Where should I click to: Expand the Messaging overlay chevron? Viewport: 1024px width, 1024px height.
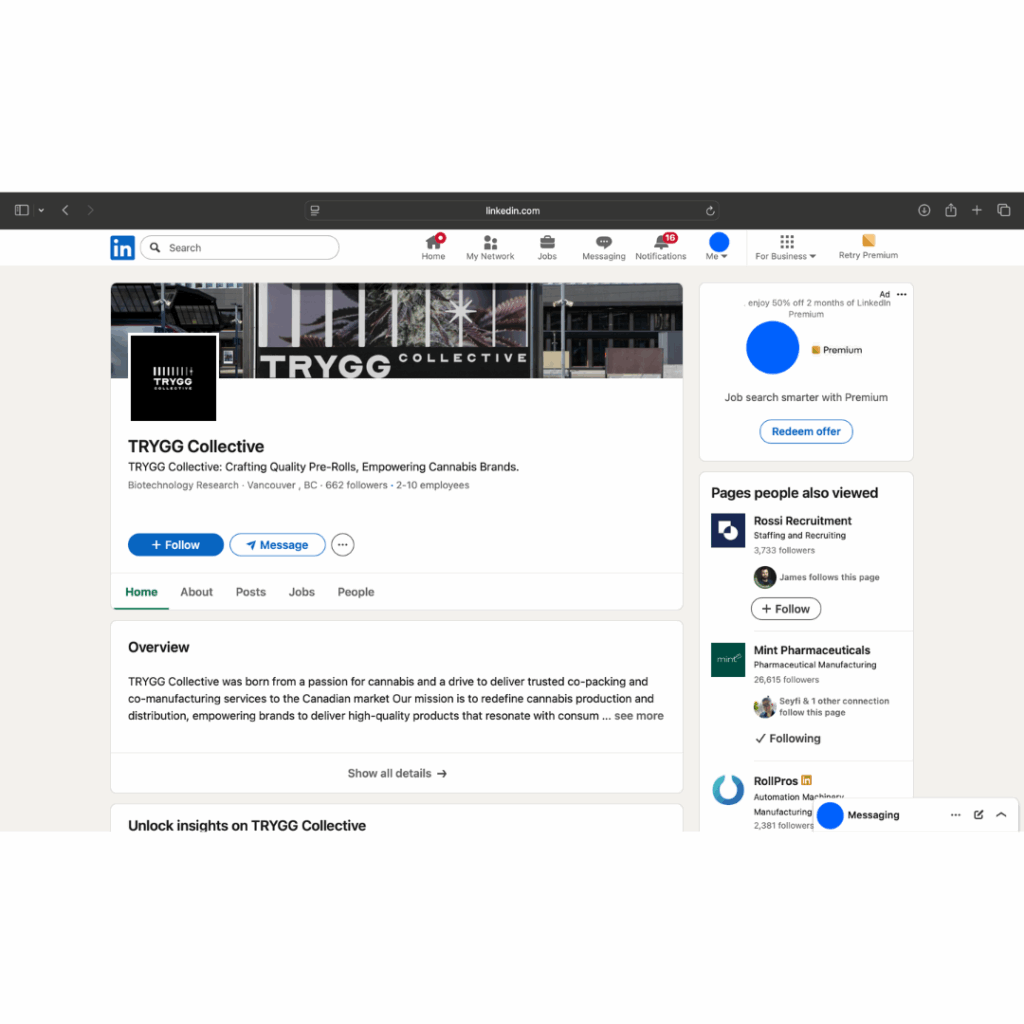(1001, 815)
